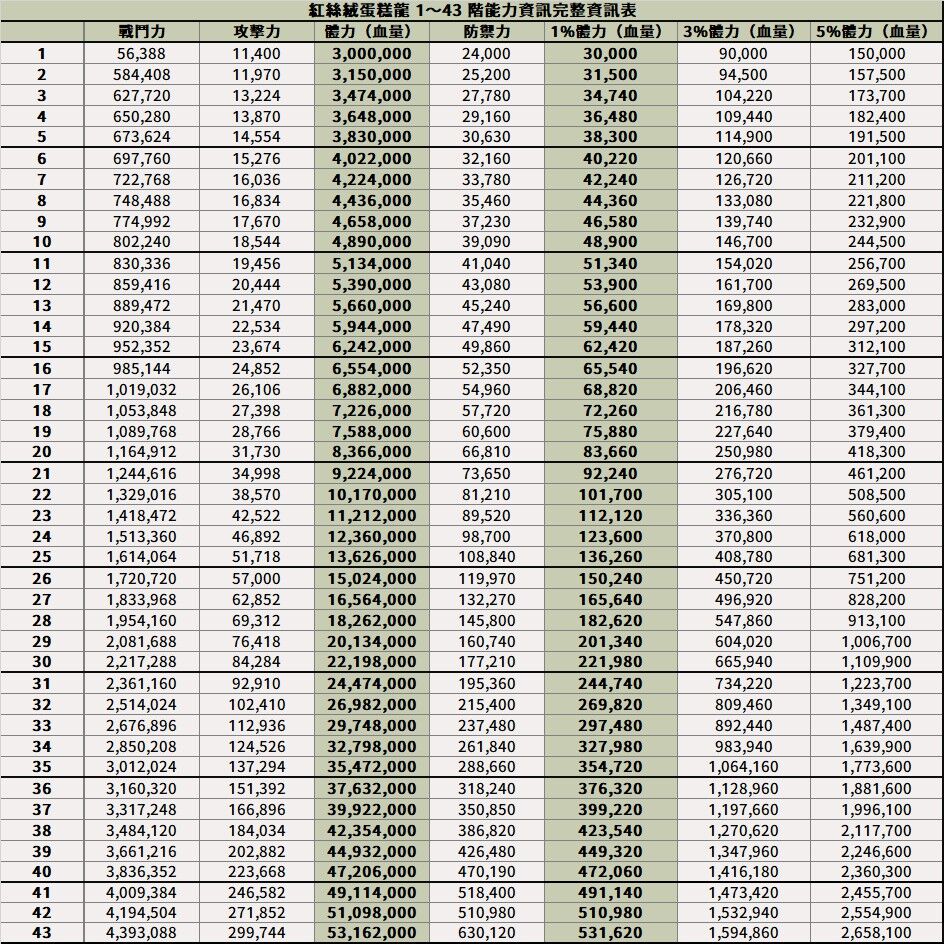
Task: Select cell value 119,970
Action: [486, 579]
